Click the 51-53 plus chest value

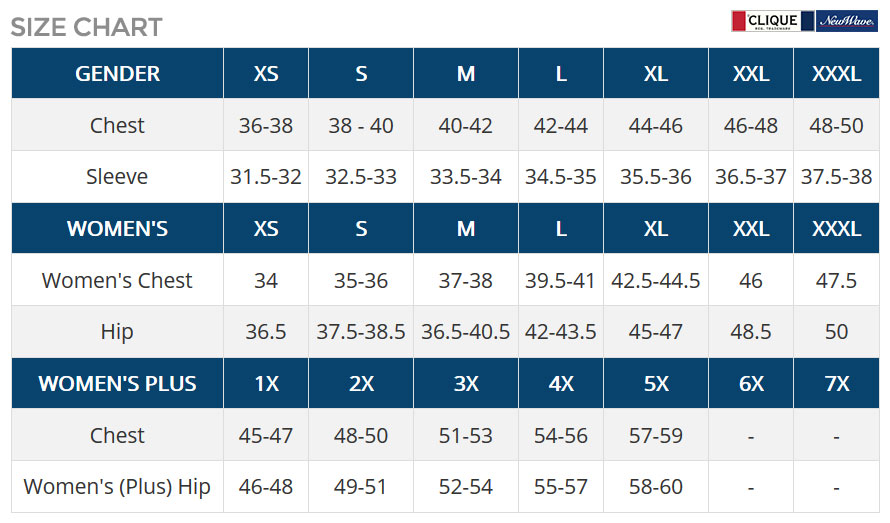click(x=465, y=436)
